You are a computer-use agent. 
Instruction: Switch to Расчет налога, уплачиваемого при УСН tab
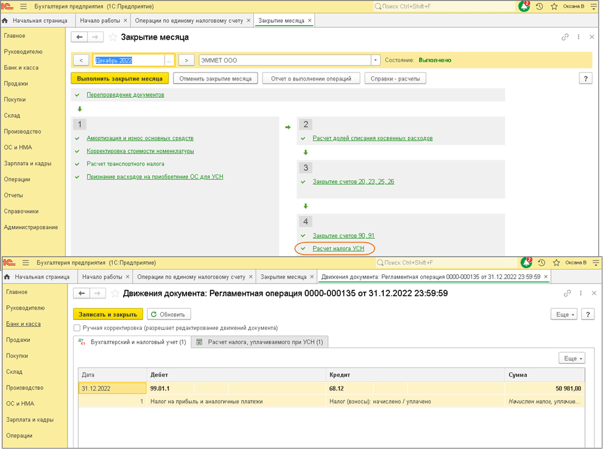(260, 342)
